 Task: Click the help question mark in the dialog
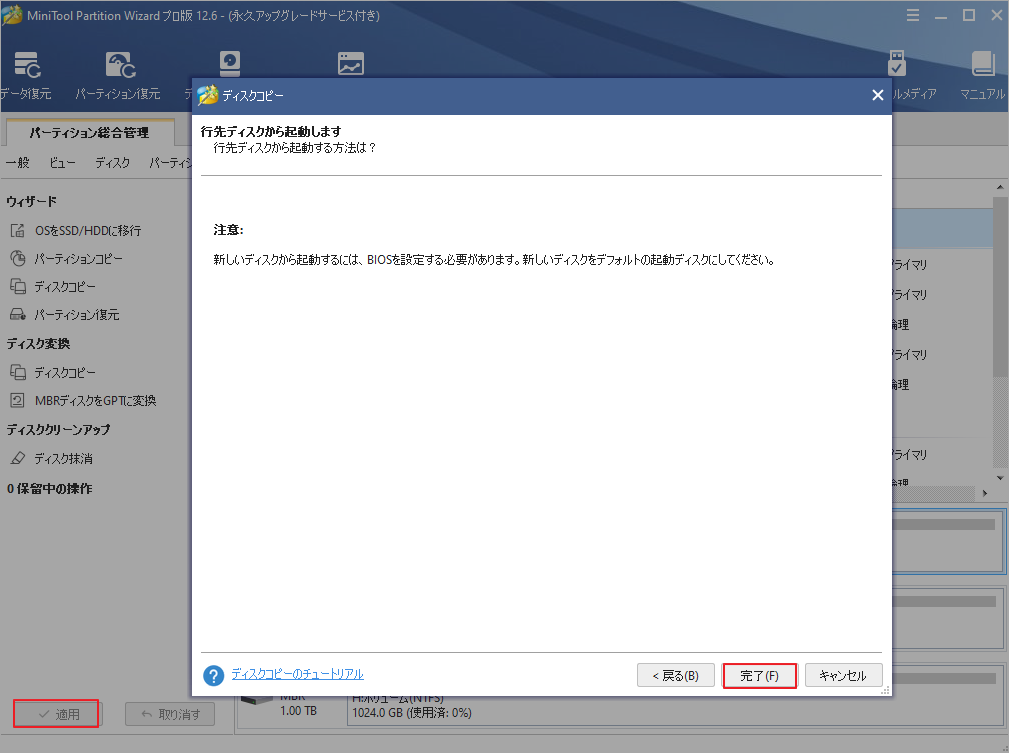212,674
